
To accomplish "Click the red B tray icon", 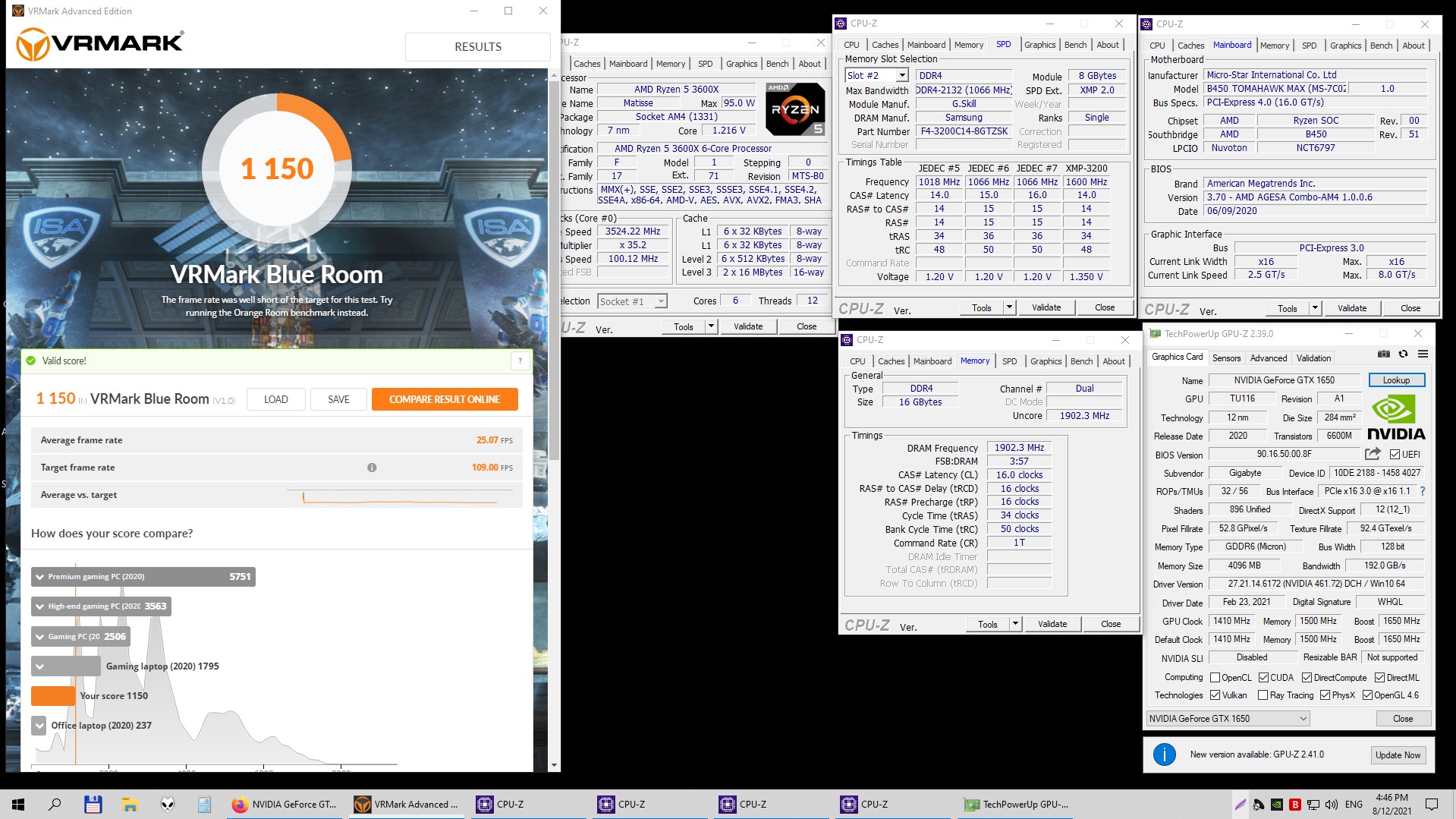I will click(1295, 805).
